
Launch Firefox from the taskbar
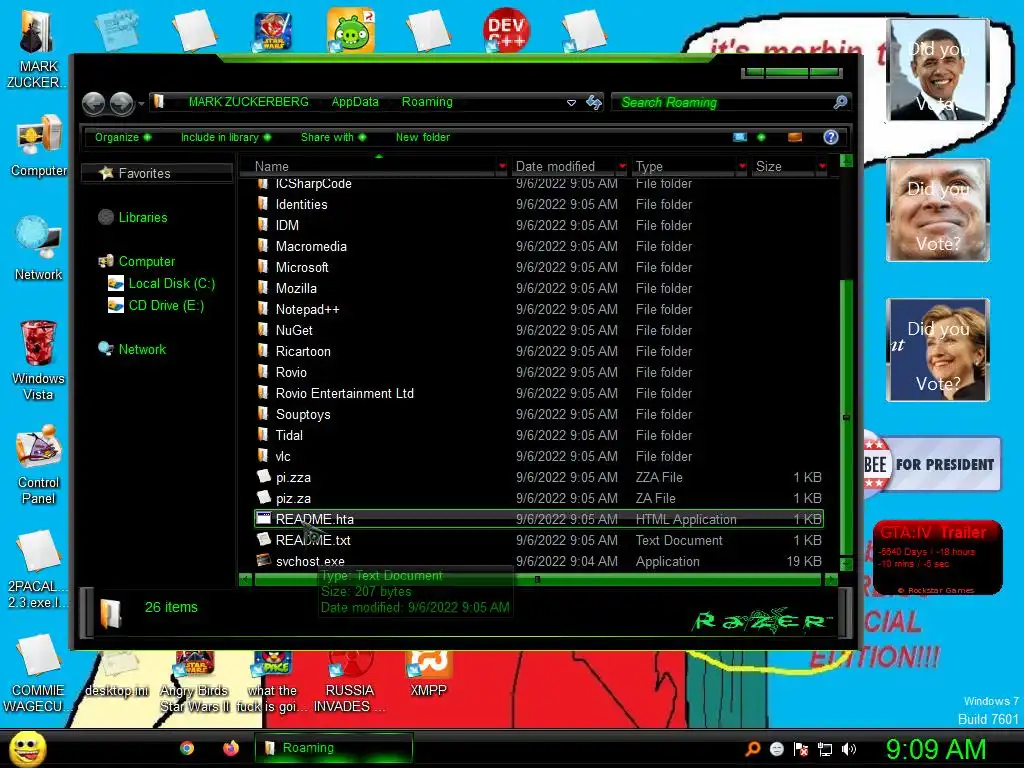pyautogui.click(x=231, y=748)
